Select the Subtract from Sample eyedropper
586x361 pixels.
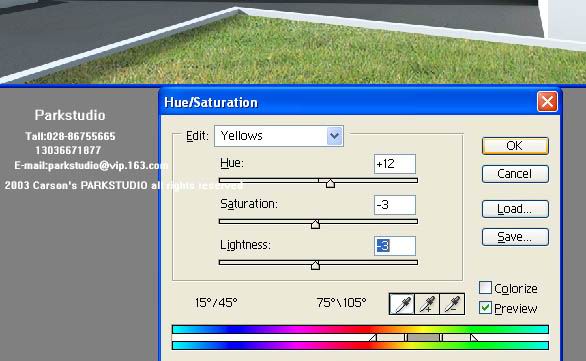click(x=452, y=304)
